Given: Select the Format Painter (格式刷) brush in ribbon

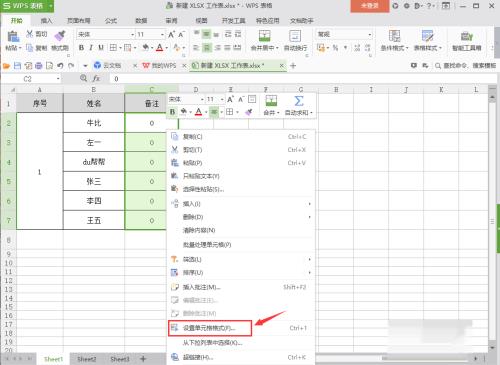Looking at the screenshot, I should (x=60, y=36).
